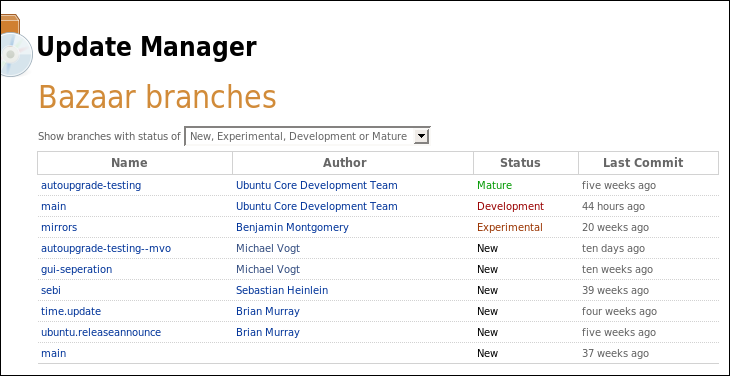This screenshot has height=376, width=730.
Task: Open Ubuntu Core Development Team in the autoupgrade-testing row
Action: [x=317, y=185]
